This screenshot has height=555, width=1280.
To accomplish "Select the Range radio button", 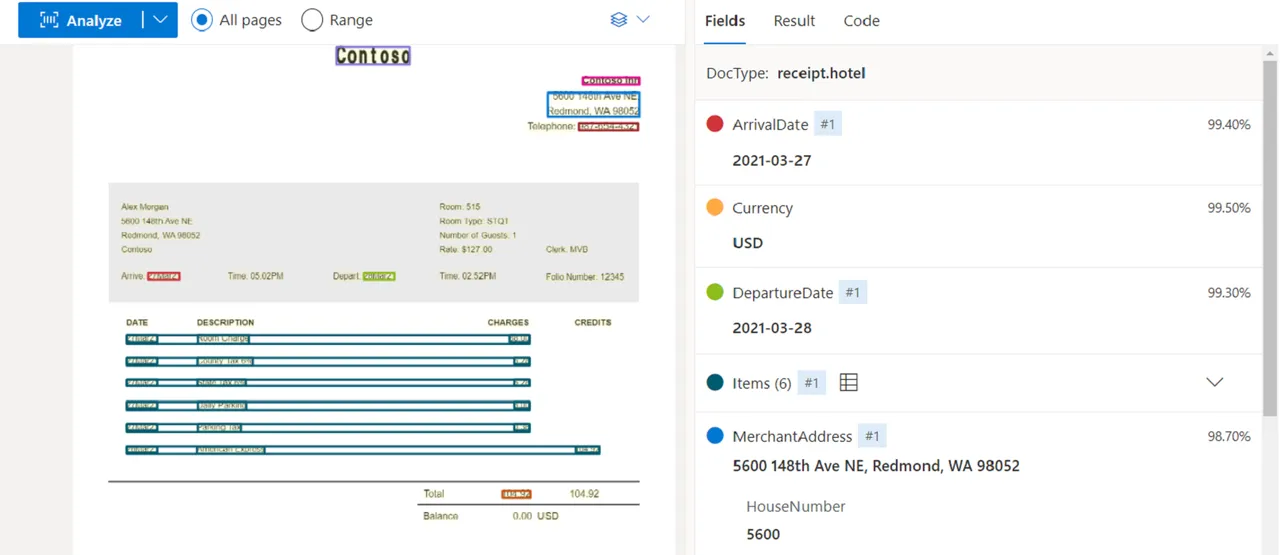I will coord(312,20).
